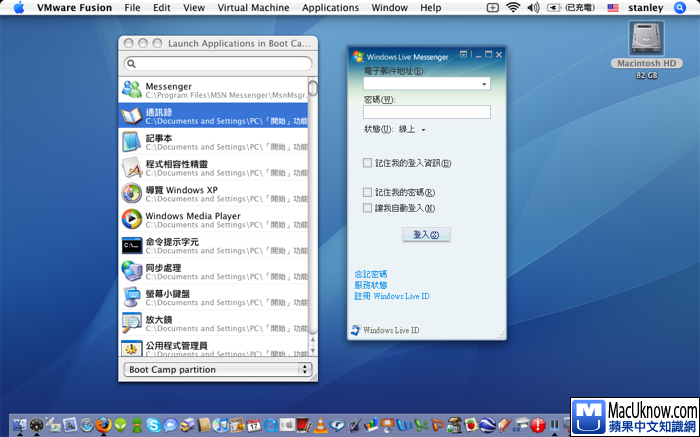Check the 讓我自動登入 checkbox
The width and height of the screenshot is (700, 437).
(x=368, y=208)
